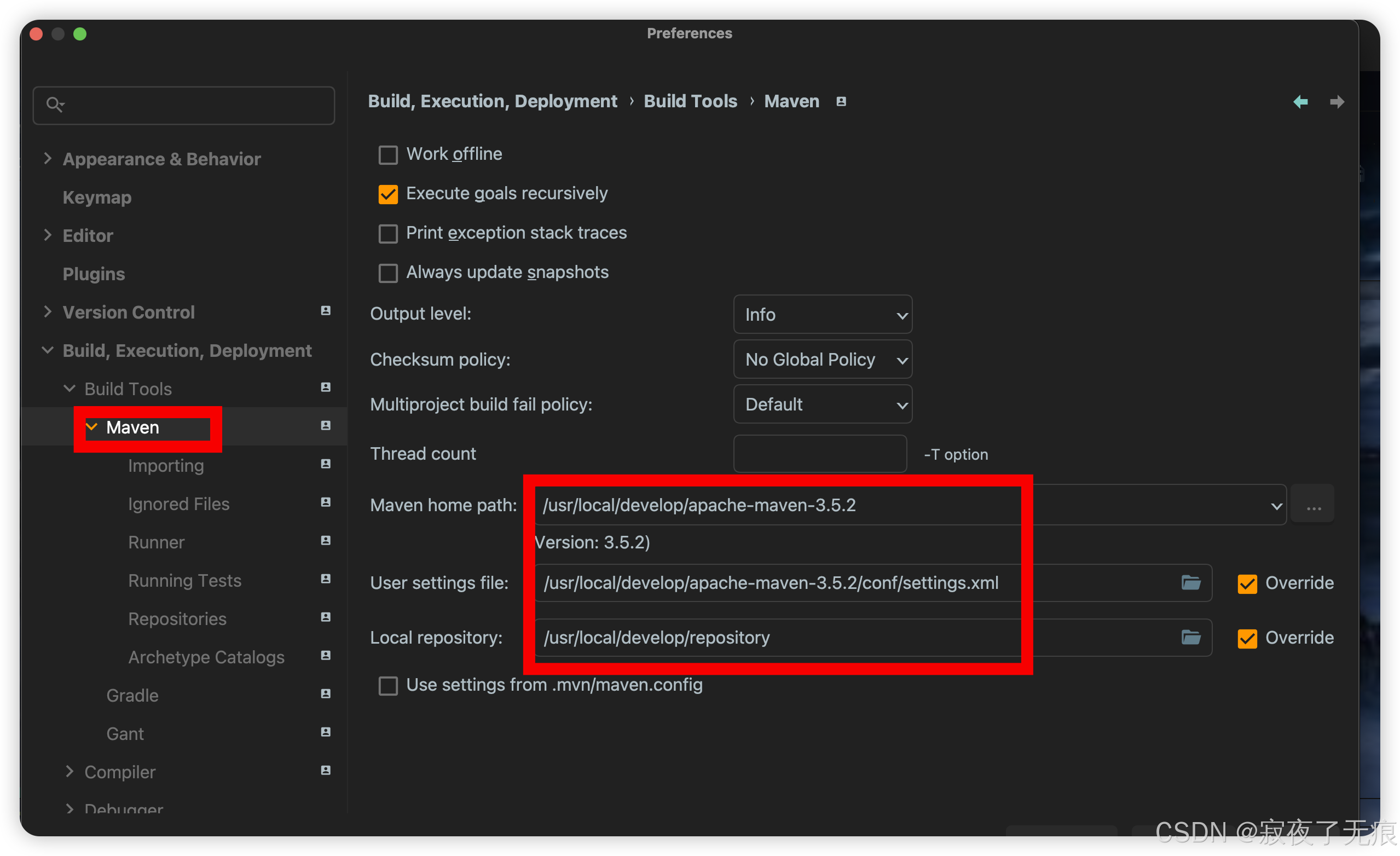Click the search magnifier icon in the search box

tap(55, 105)
